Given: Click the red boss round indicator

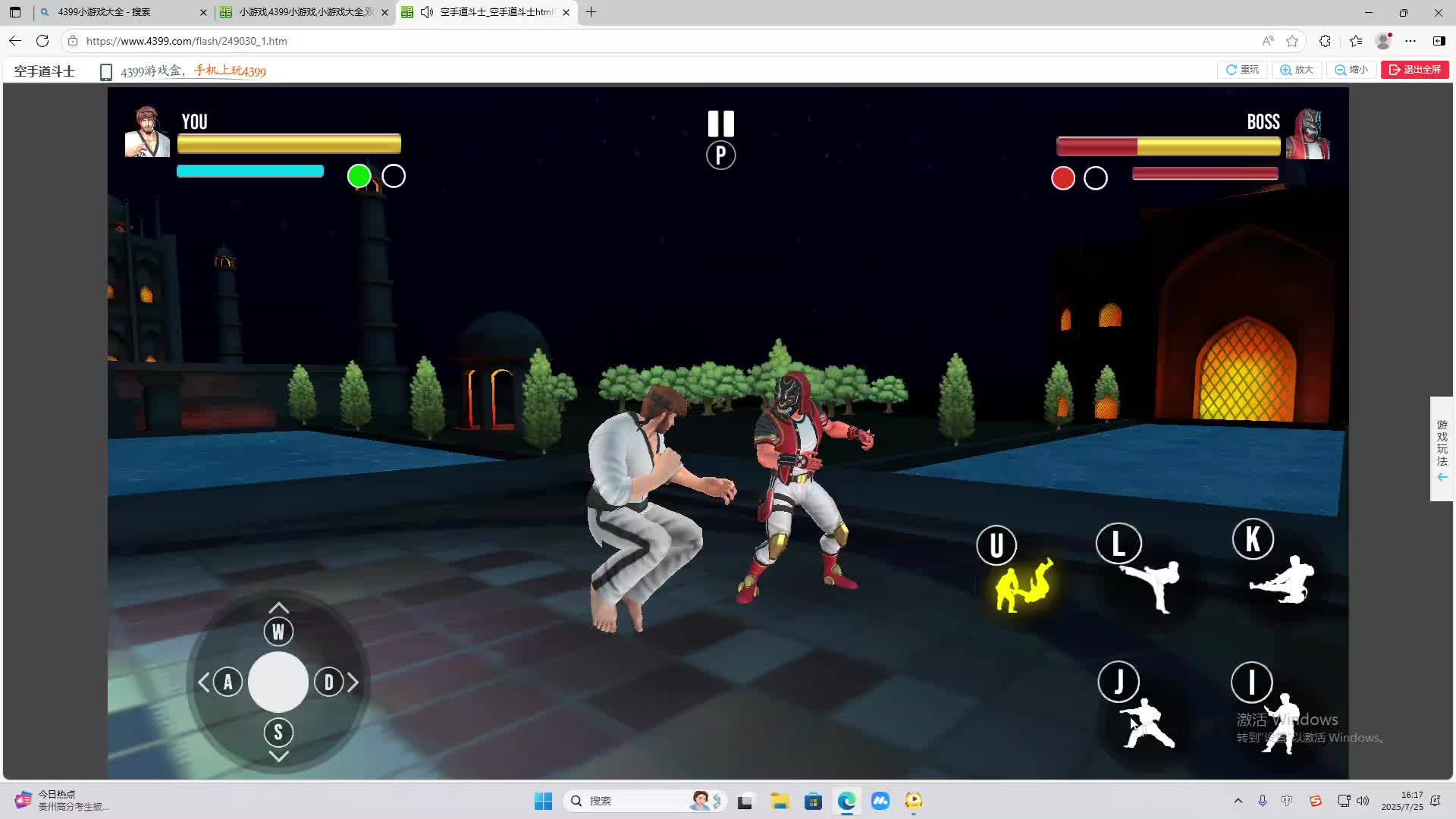Looking at the screenshot, I should click(x=1063, y=178).
